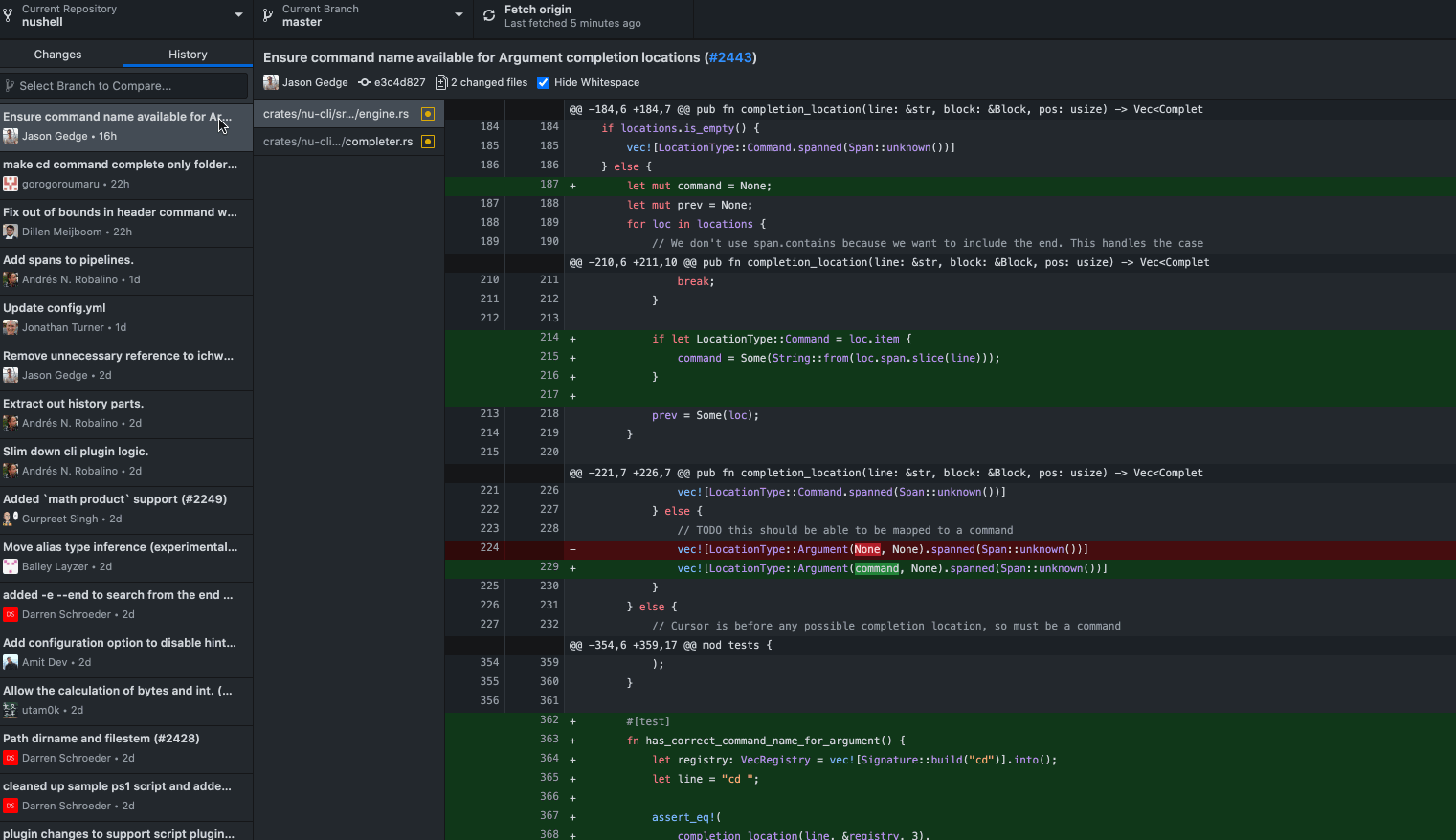Select the 'Slim down cli plugin logic.' commit
The image size is (1456, 840).
(126, 461)
